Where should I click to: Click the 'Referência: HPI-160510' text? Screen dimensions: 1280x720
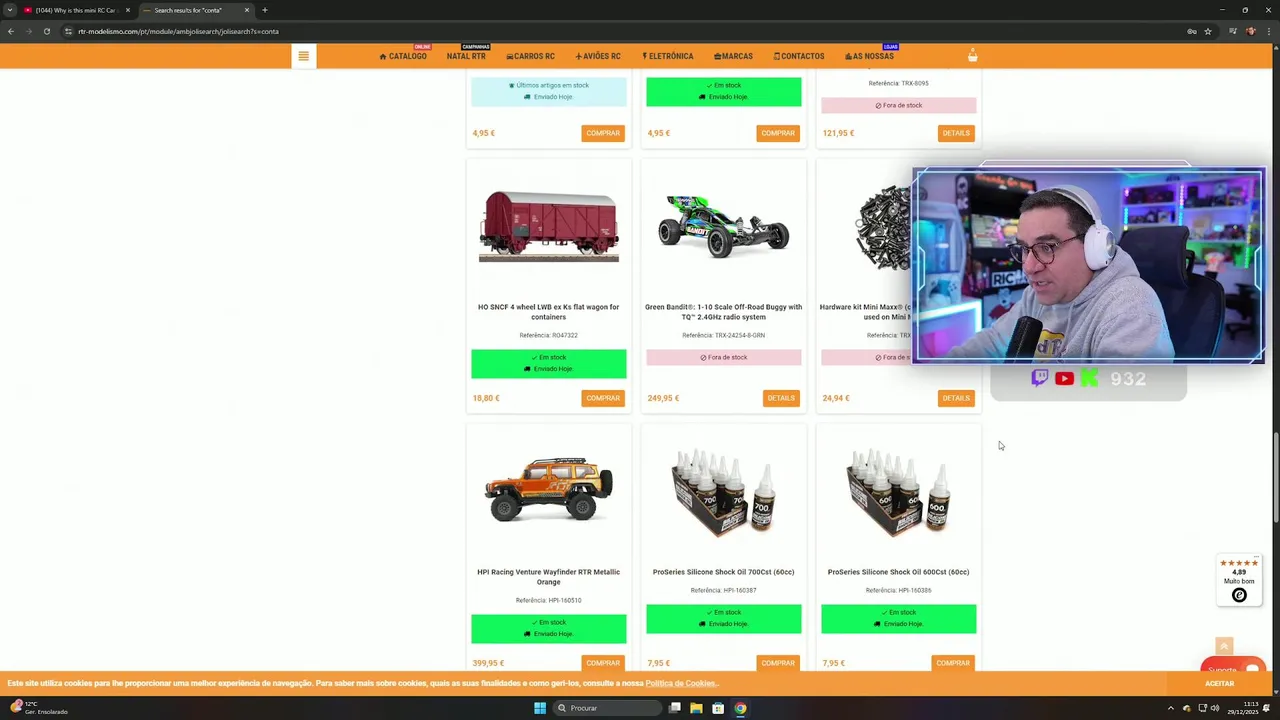tap(549, 600)
